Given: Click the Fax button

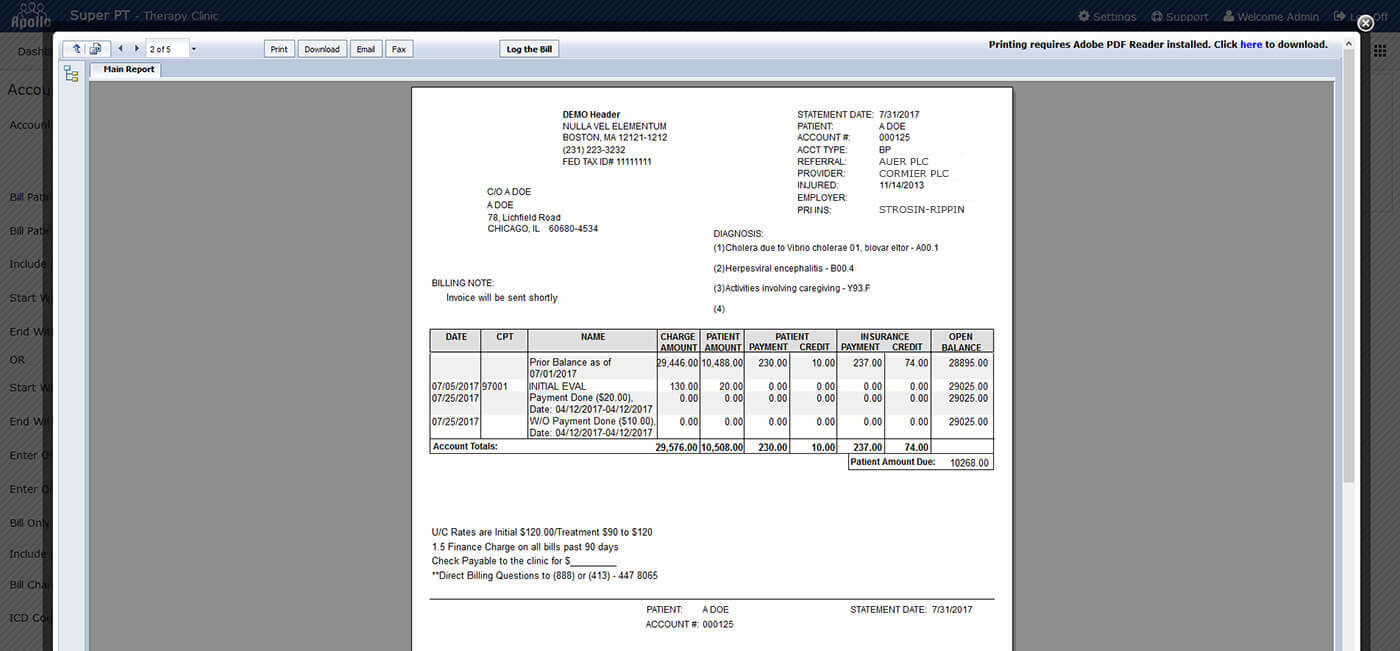Looking at the screenshot, I should (399, 49).
